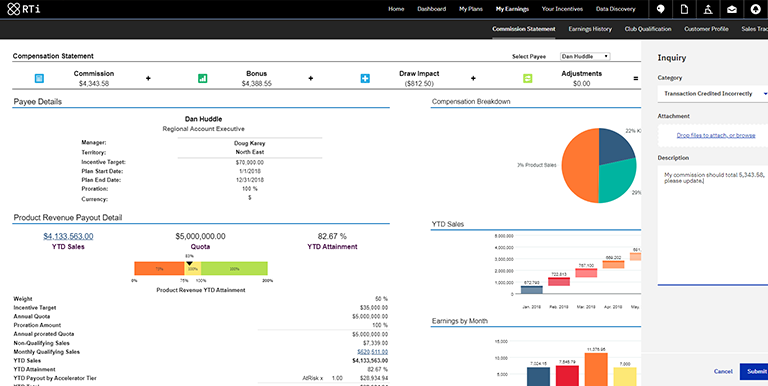768x386 pixels.
Task: Open the Dashboard menu item
Action: [x=432, y=9]
